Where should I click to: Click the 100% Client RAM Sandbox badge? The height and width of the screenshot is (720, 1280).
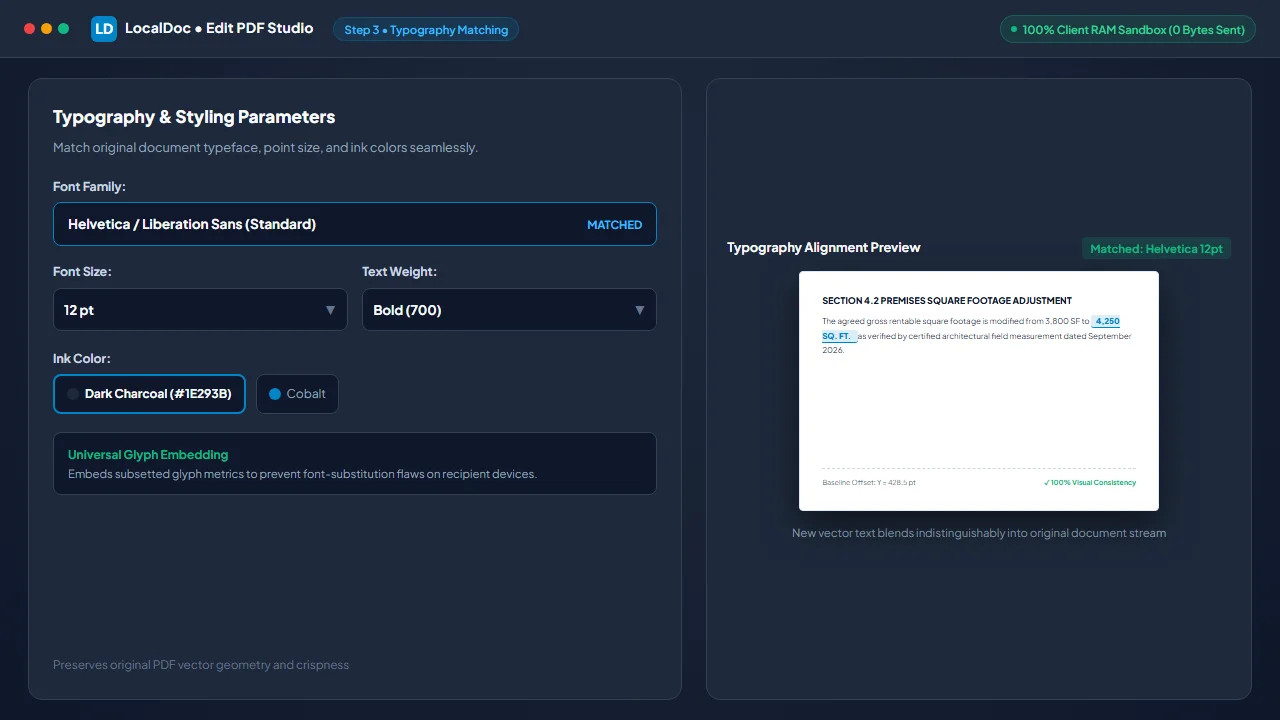1128,30
